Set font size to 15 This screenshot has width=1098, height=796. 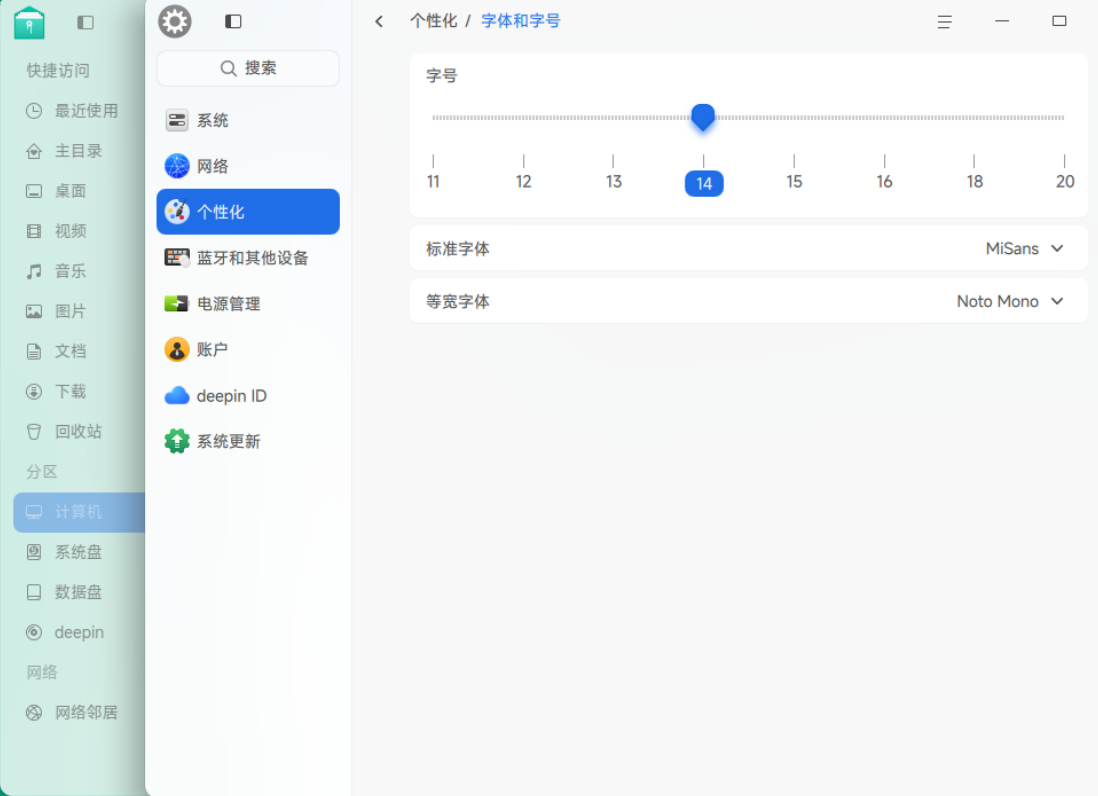(x=794, y=181)
